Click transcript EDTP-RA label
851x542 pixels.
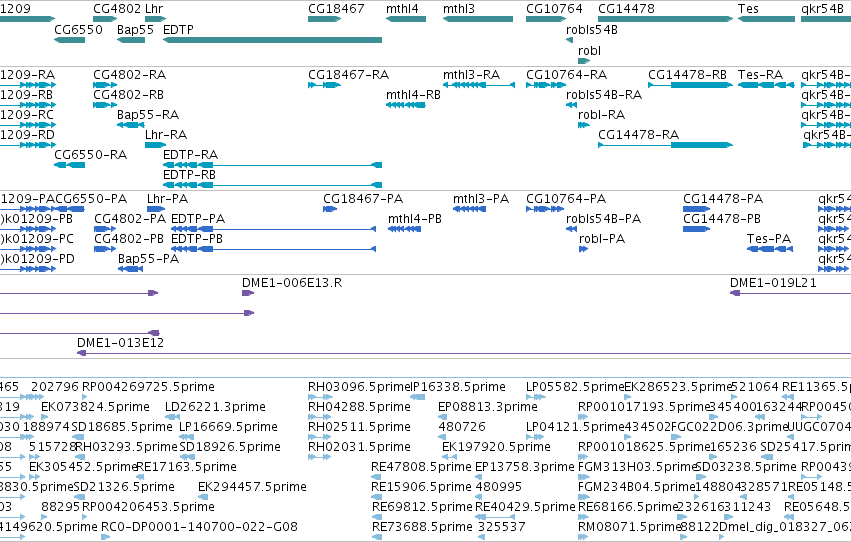point(190,155)
